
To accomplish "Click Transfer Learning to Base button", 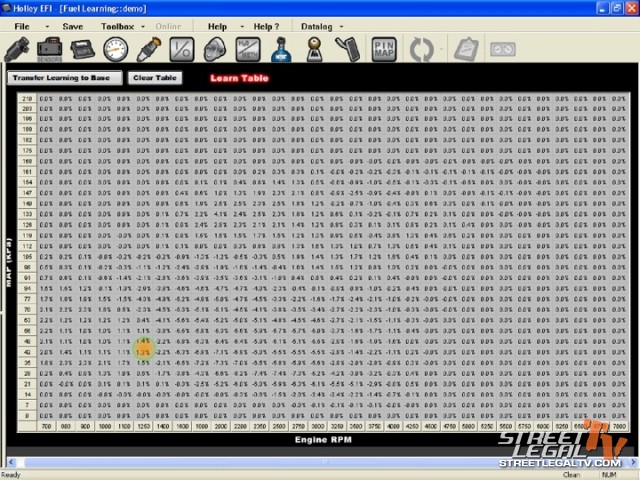I will tap(65, 78).
